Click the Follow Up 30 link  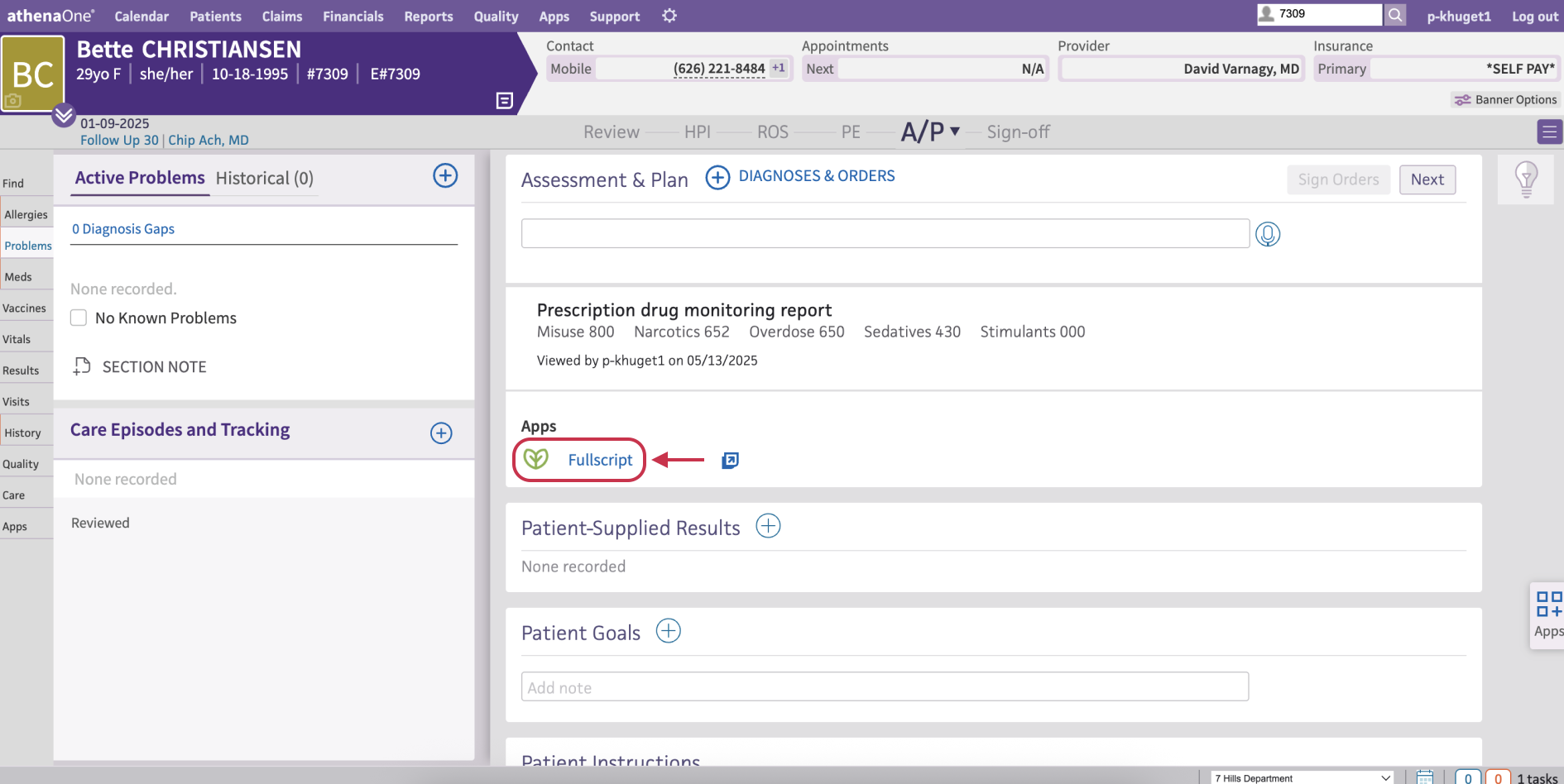click(x=118, y=140)
